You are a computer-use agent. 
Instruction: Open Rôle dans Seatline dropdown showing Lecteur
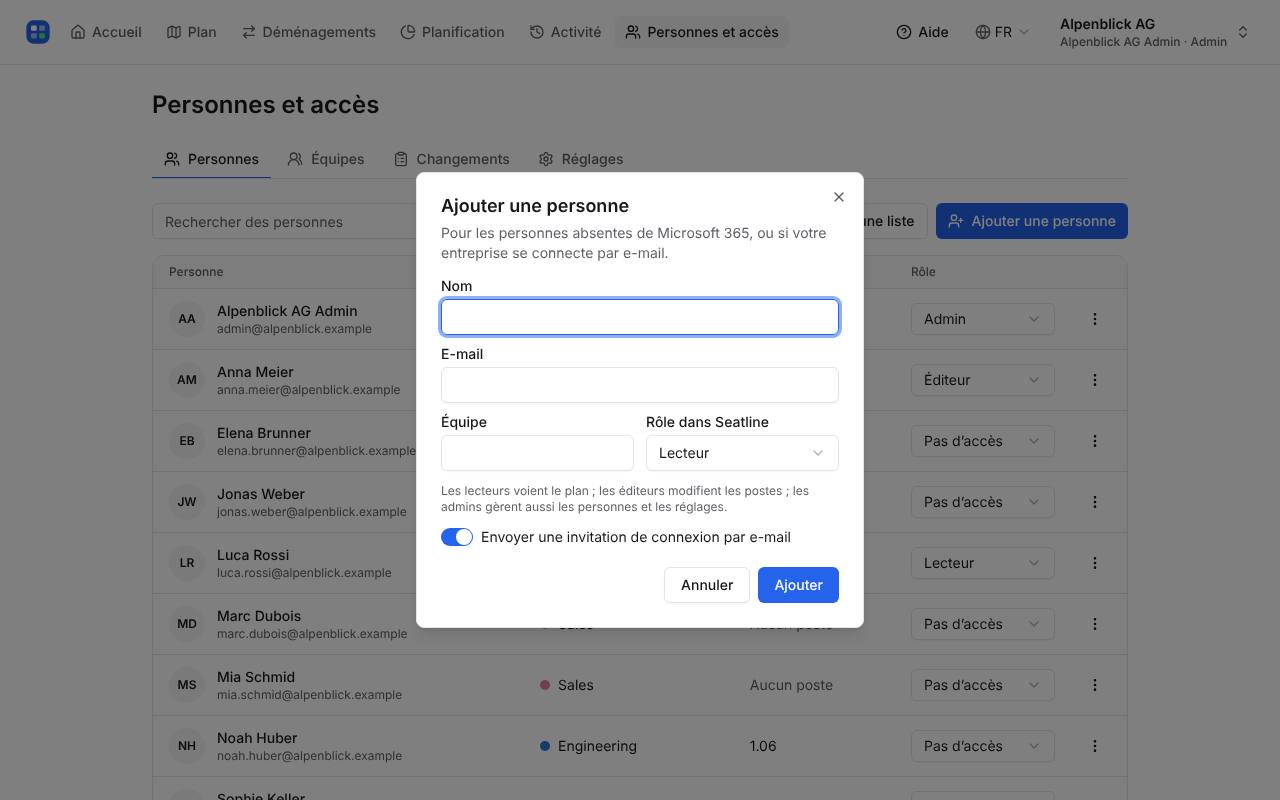[742, 453]
